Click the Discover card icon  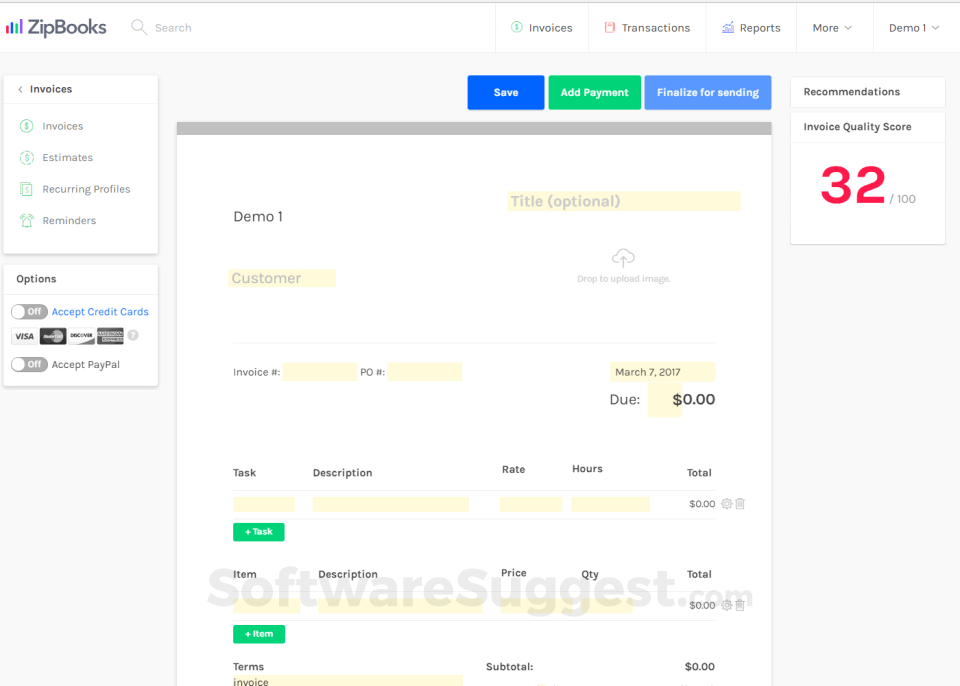tap(81, 336)
